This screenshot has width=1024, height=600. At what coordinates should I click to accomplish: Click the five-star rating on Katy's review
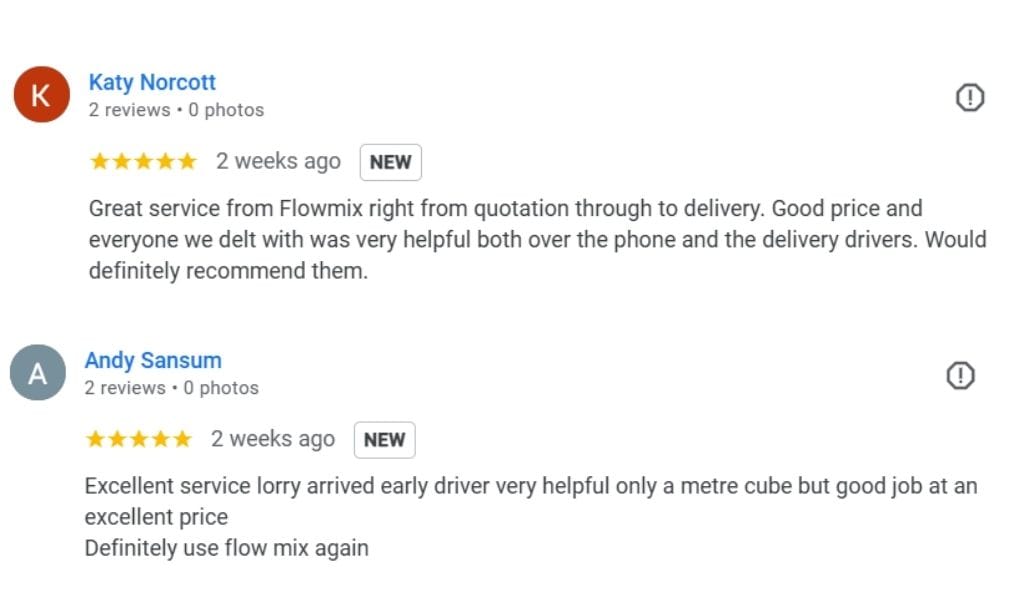click(143, 161)
